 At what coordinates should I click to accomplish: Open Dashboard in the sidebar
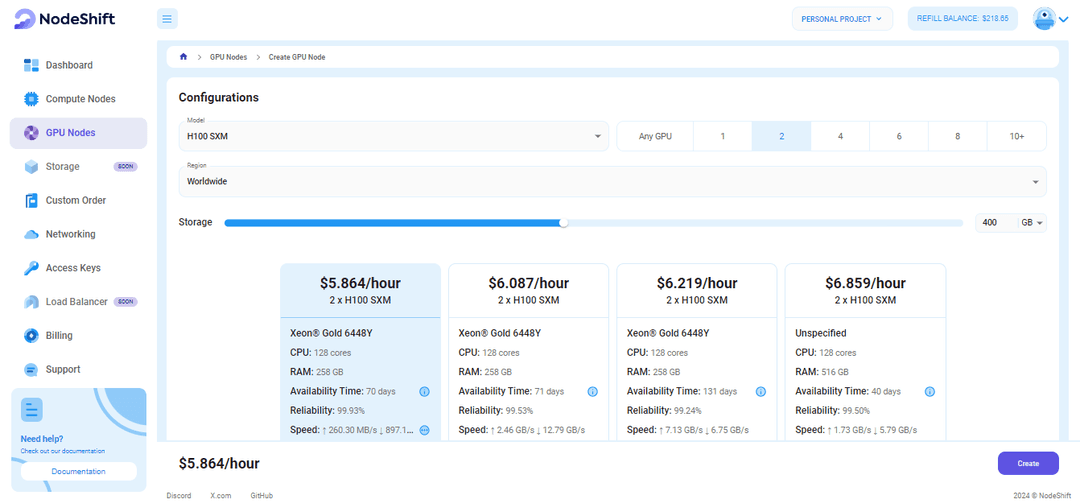[x=69, y=65]
